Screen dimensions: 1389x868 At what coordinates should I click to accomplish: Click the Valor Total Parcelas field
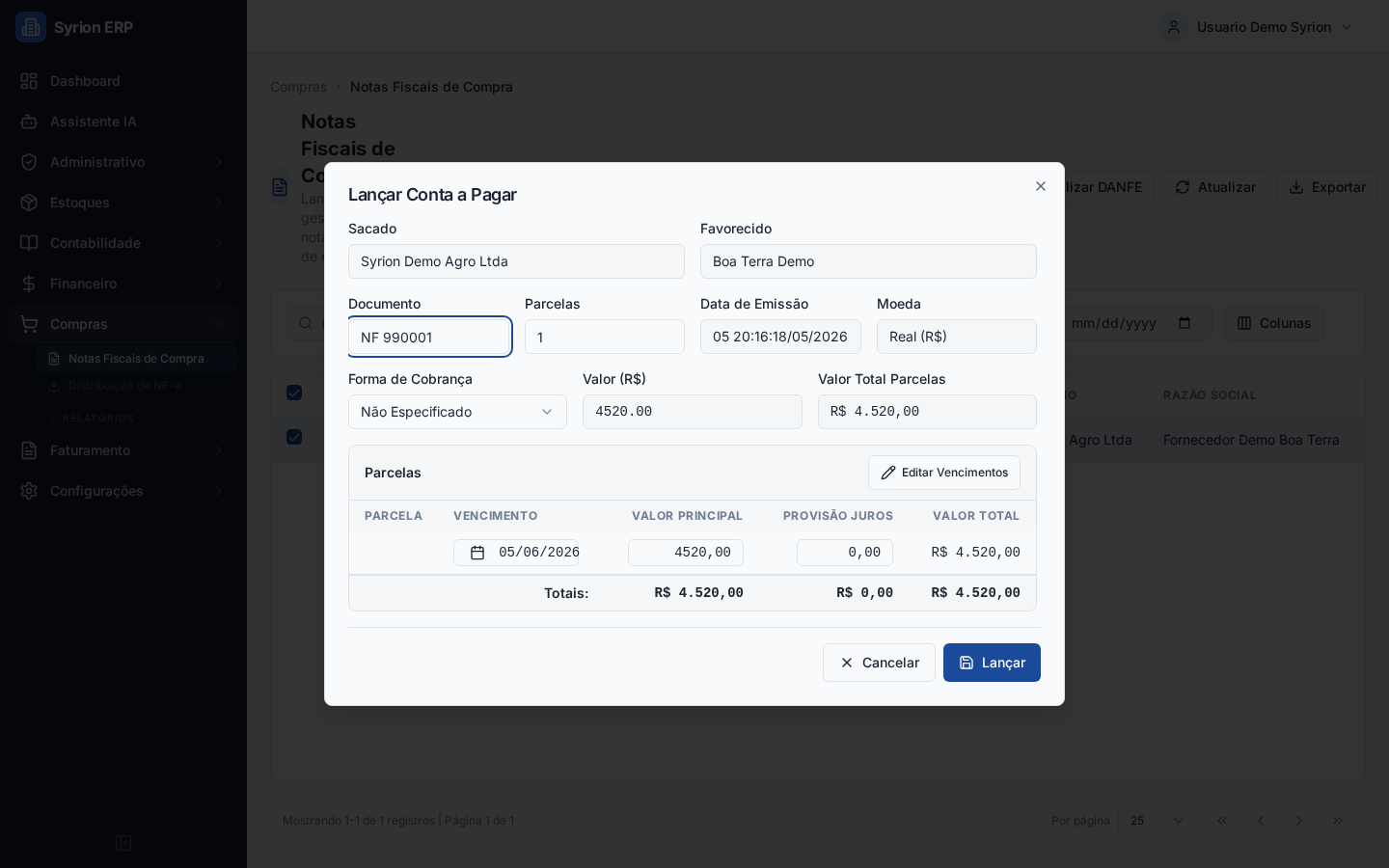pos(927,412)
